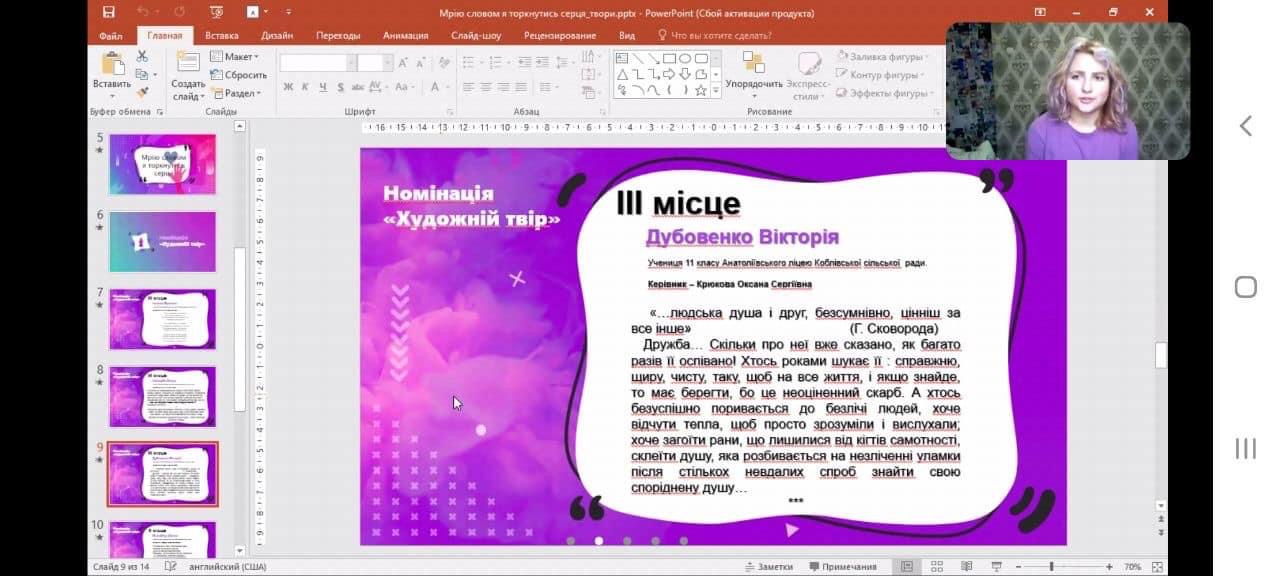Select the star shape in shapes gallery
1280x576 pixels.
pos(700,90)
